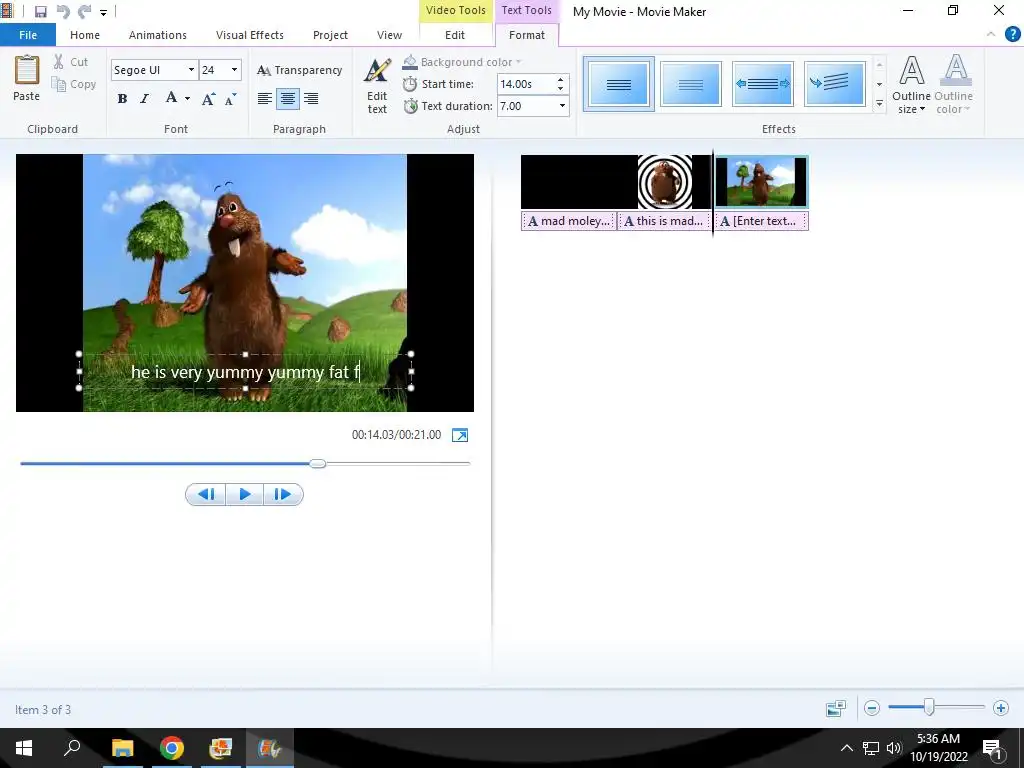Click the font color A icon
This screenshot has width=1024, height=768.
coord(171,98)
